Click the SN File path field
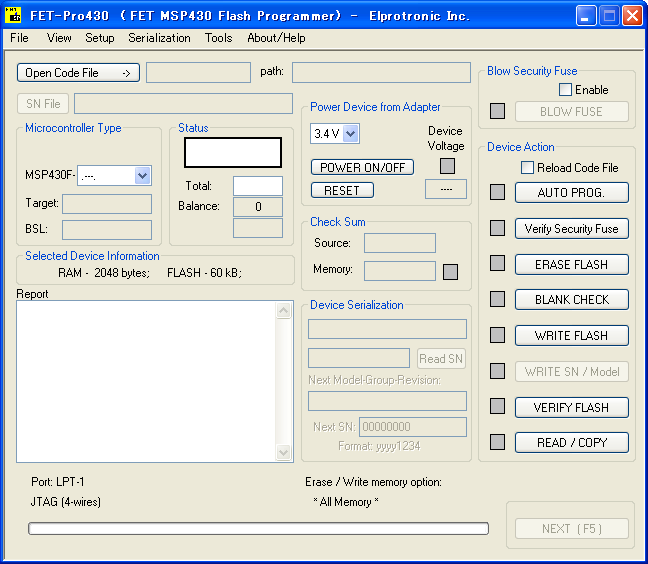Image resolution: width=648 pixels, height=564 pixels. (x=183, y=104)
